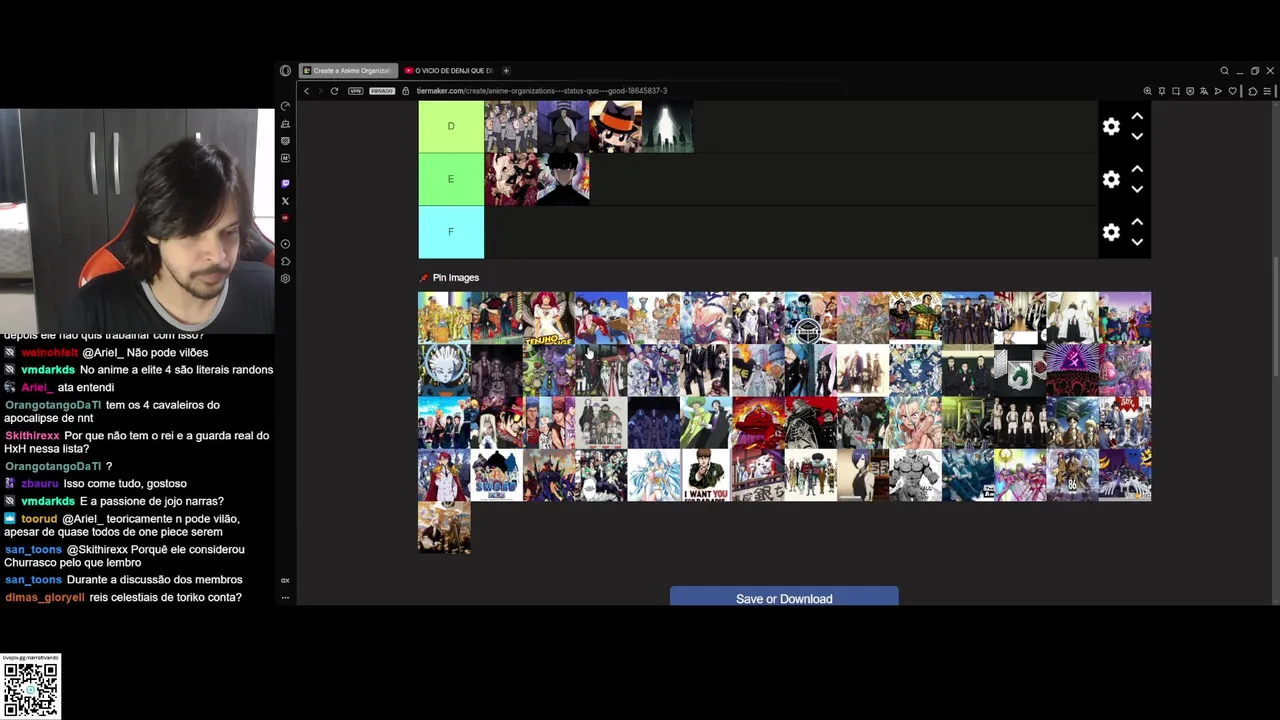Open Easy Setup sliders menu icon

click(1267, 91)
